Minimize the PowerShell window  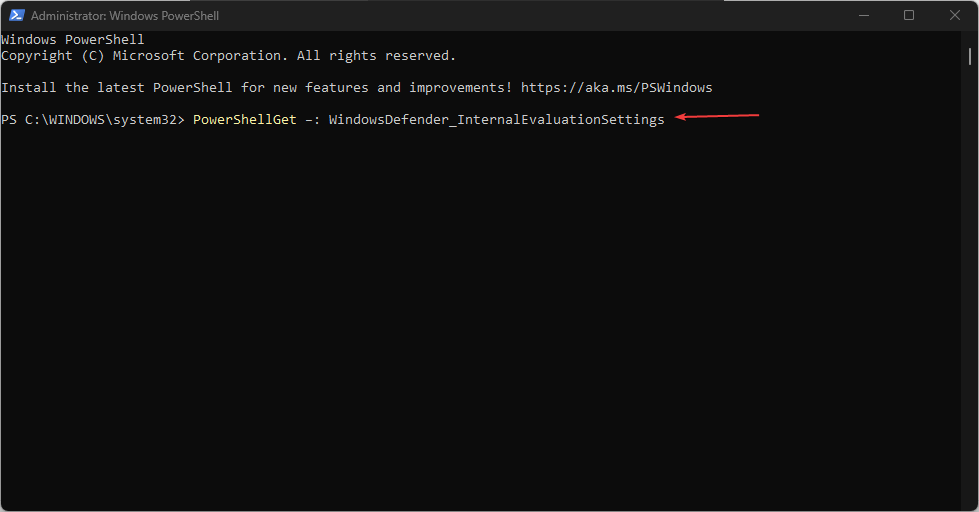(x=863, y=16)
